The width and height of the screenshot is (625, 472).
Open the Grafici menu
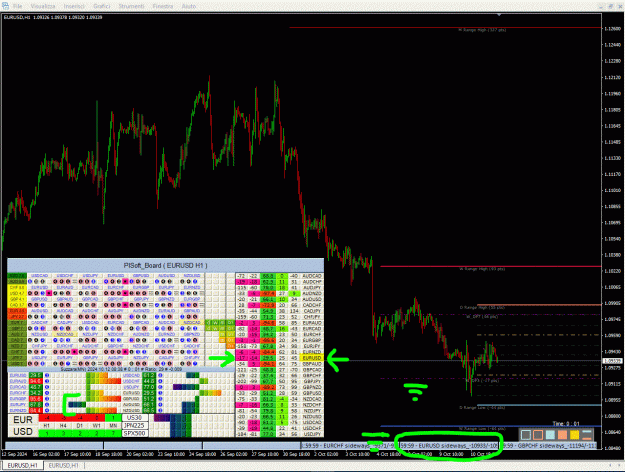point(102,6)
